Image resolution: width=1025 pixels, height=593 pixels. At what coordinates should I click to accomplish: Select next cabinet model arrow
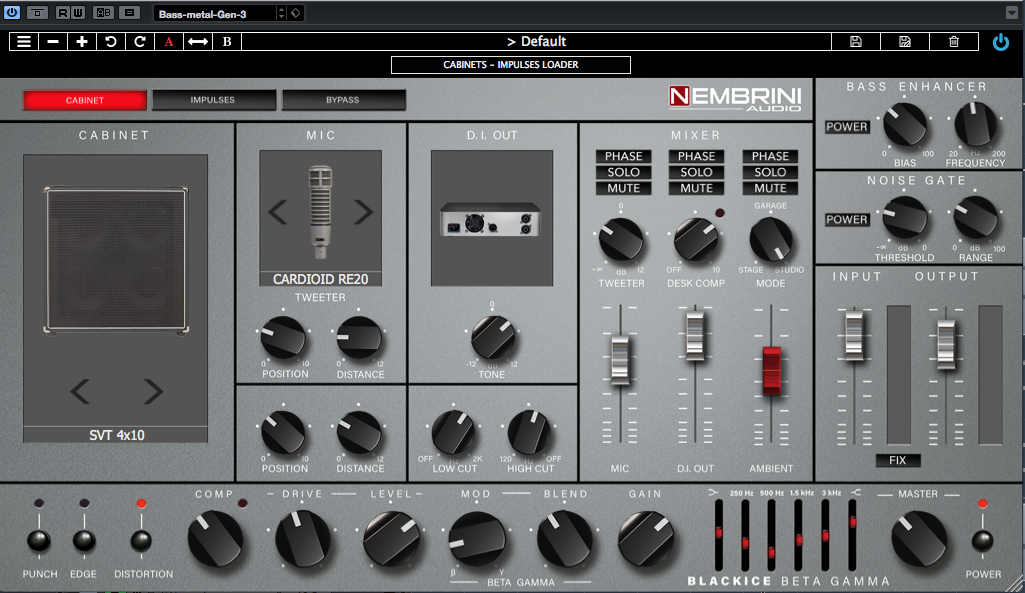point(153,391)
